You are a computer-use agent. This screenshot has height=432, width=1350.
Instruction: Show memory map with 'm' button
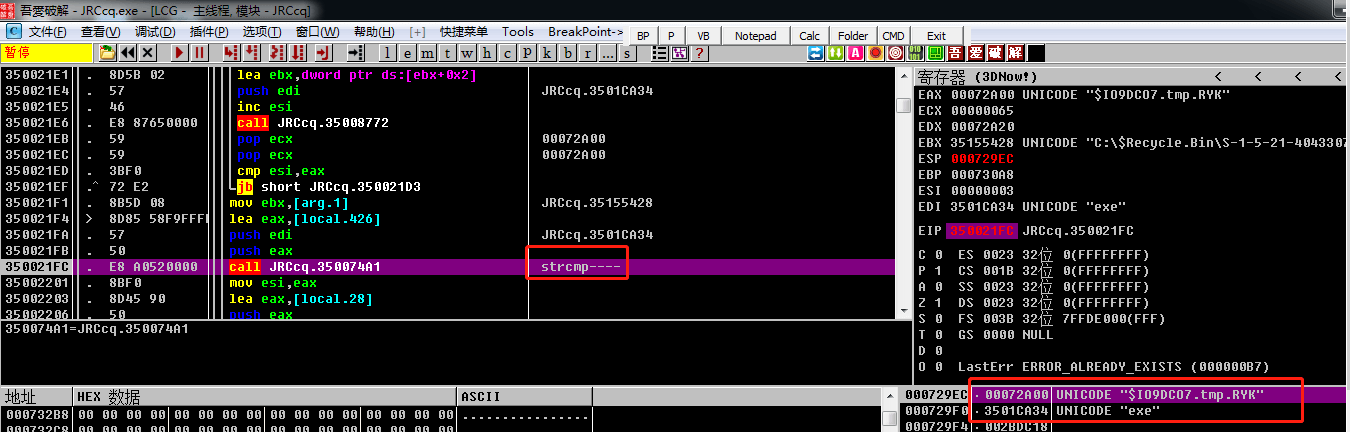coord(427,53)
